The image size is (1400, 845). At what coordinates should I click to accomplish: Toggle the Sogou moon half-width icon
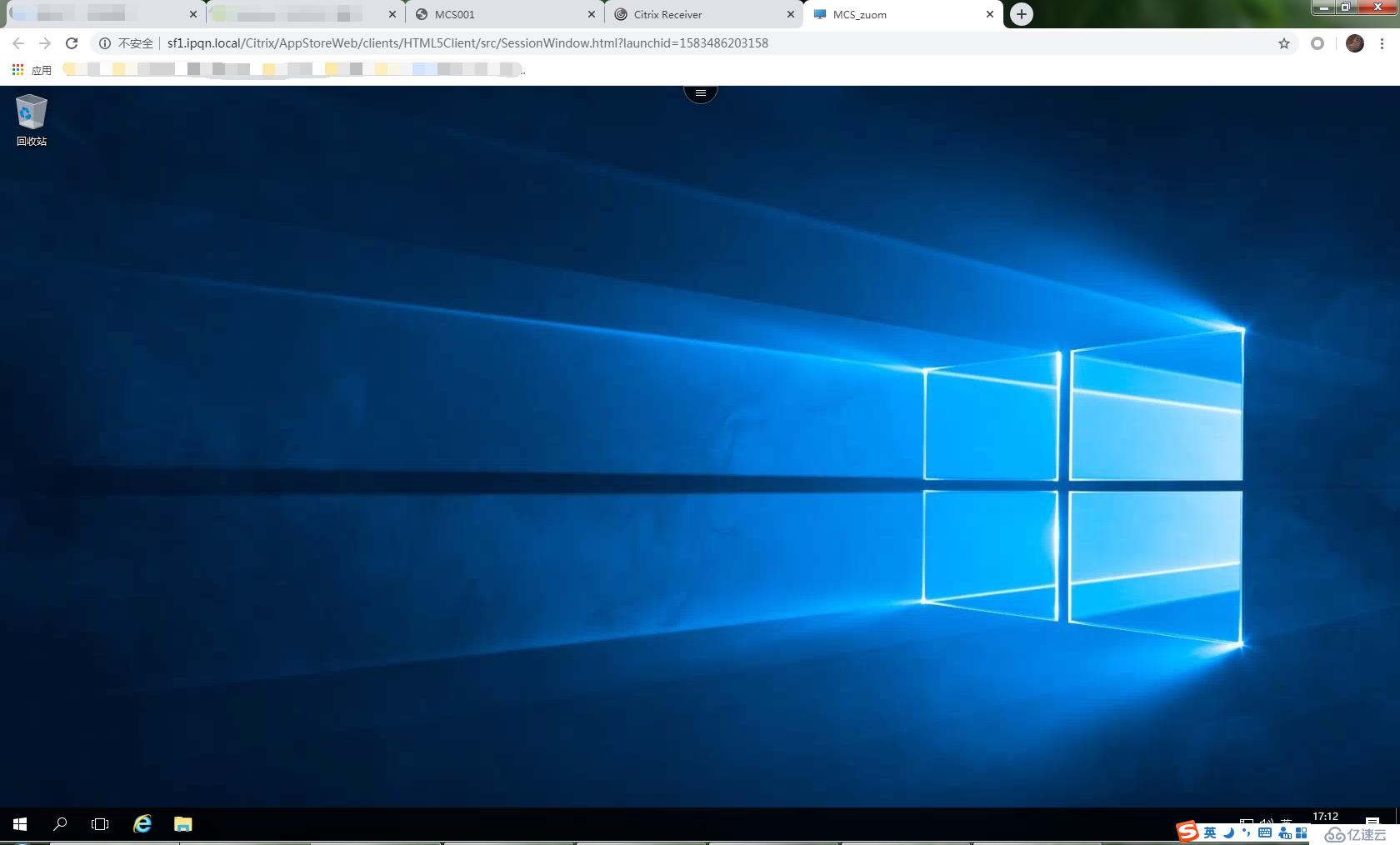1229,832
